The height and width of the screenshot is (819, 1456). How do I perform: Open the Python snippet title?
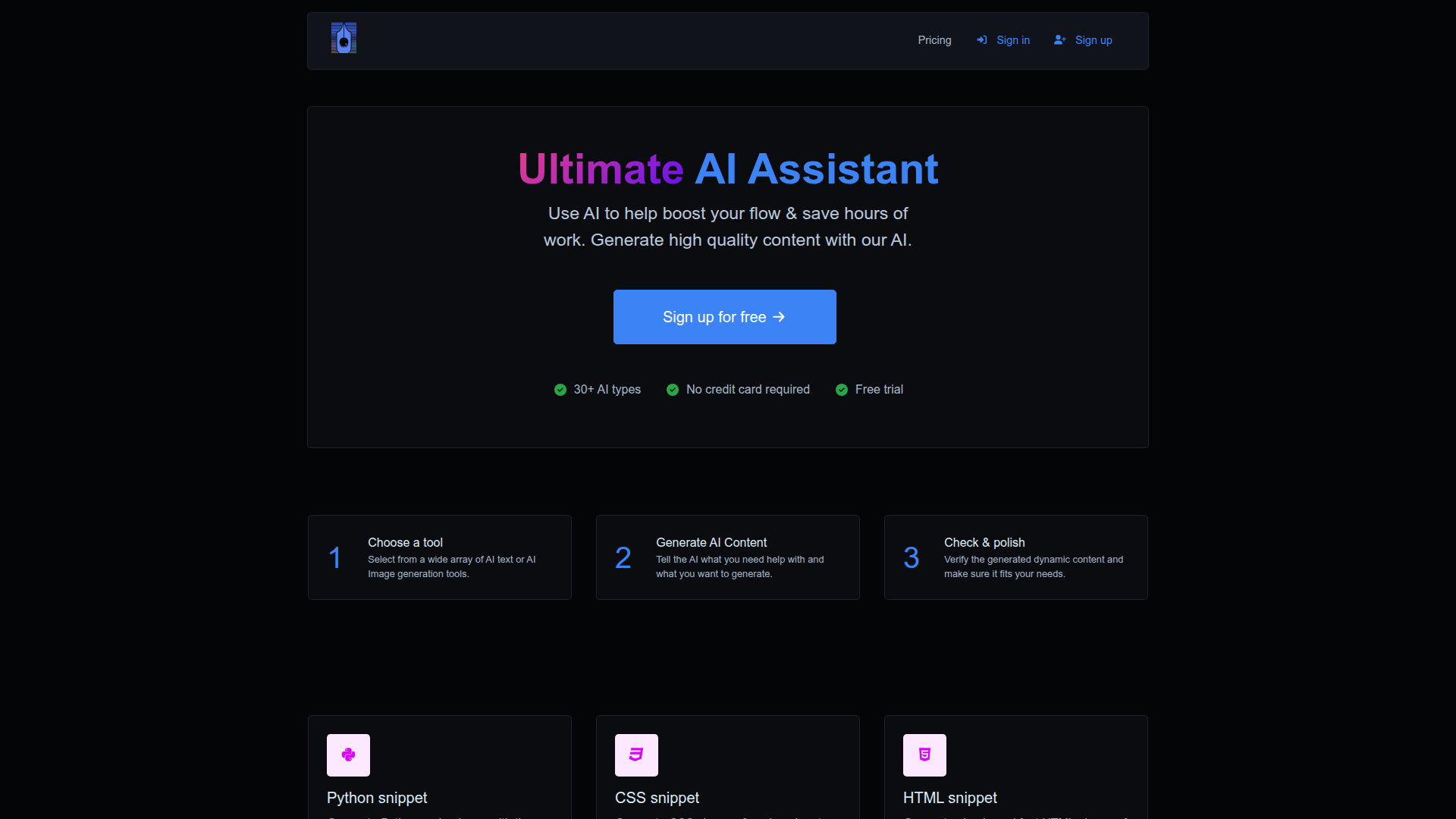tap(377, 798)
